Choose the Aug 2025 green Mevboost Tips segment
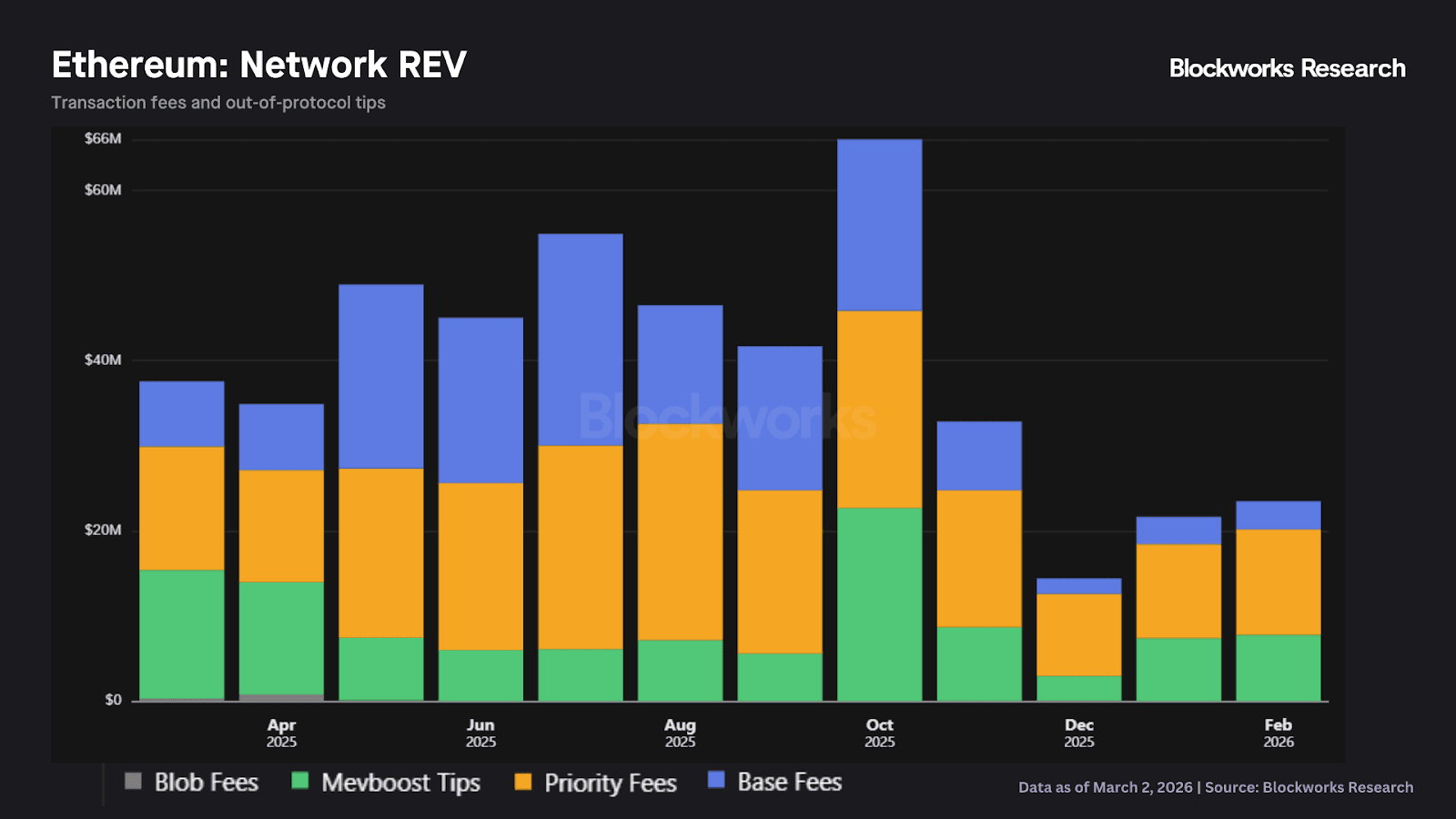The image size is (1456, 819). 680,671
